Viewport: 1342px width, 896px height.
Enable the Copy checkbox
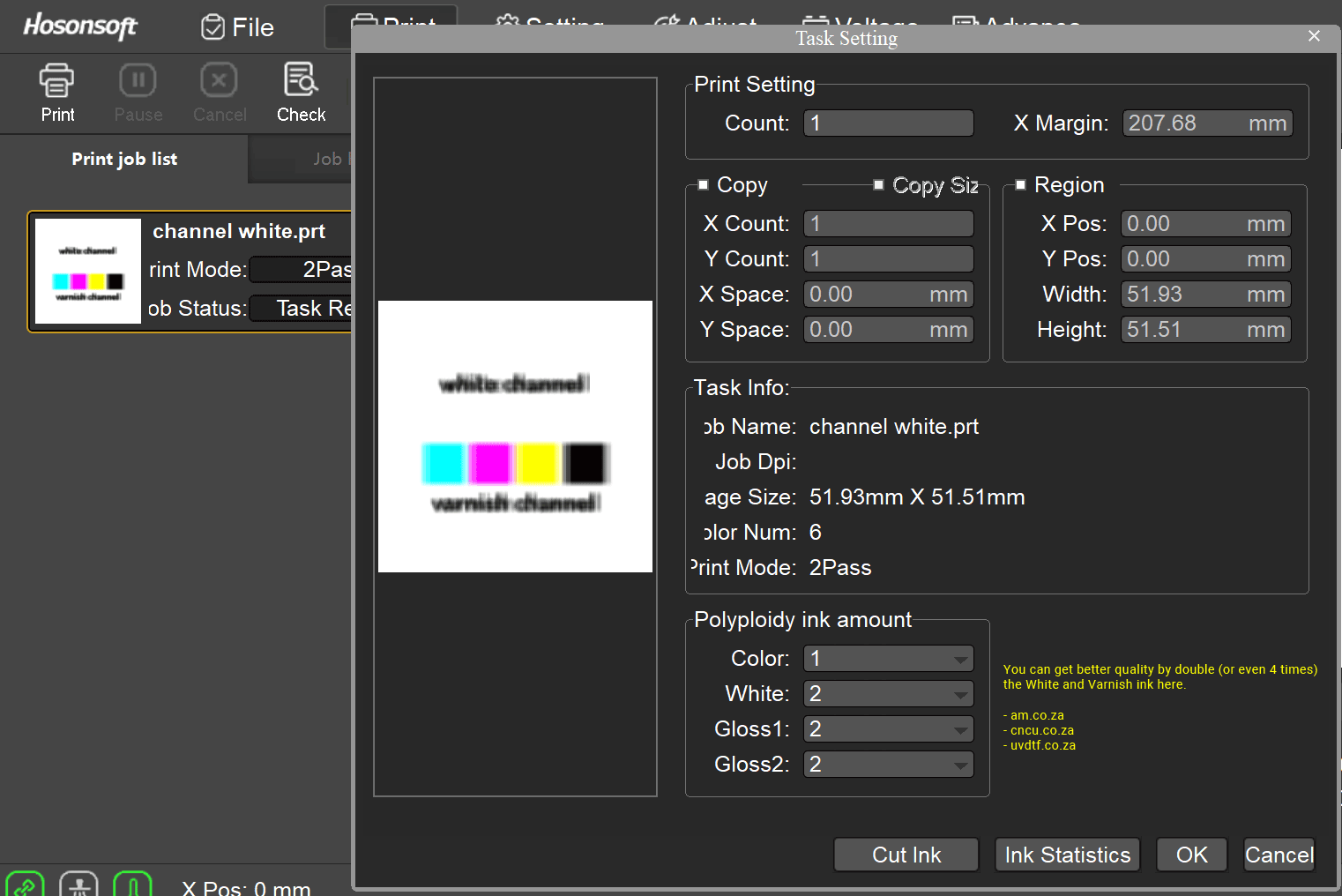pyautogui.click(x=704, y=184)
